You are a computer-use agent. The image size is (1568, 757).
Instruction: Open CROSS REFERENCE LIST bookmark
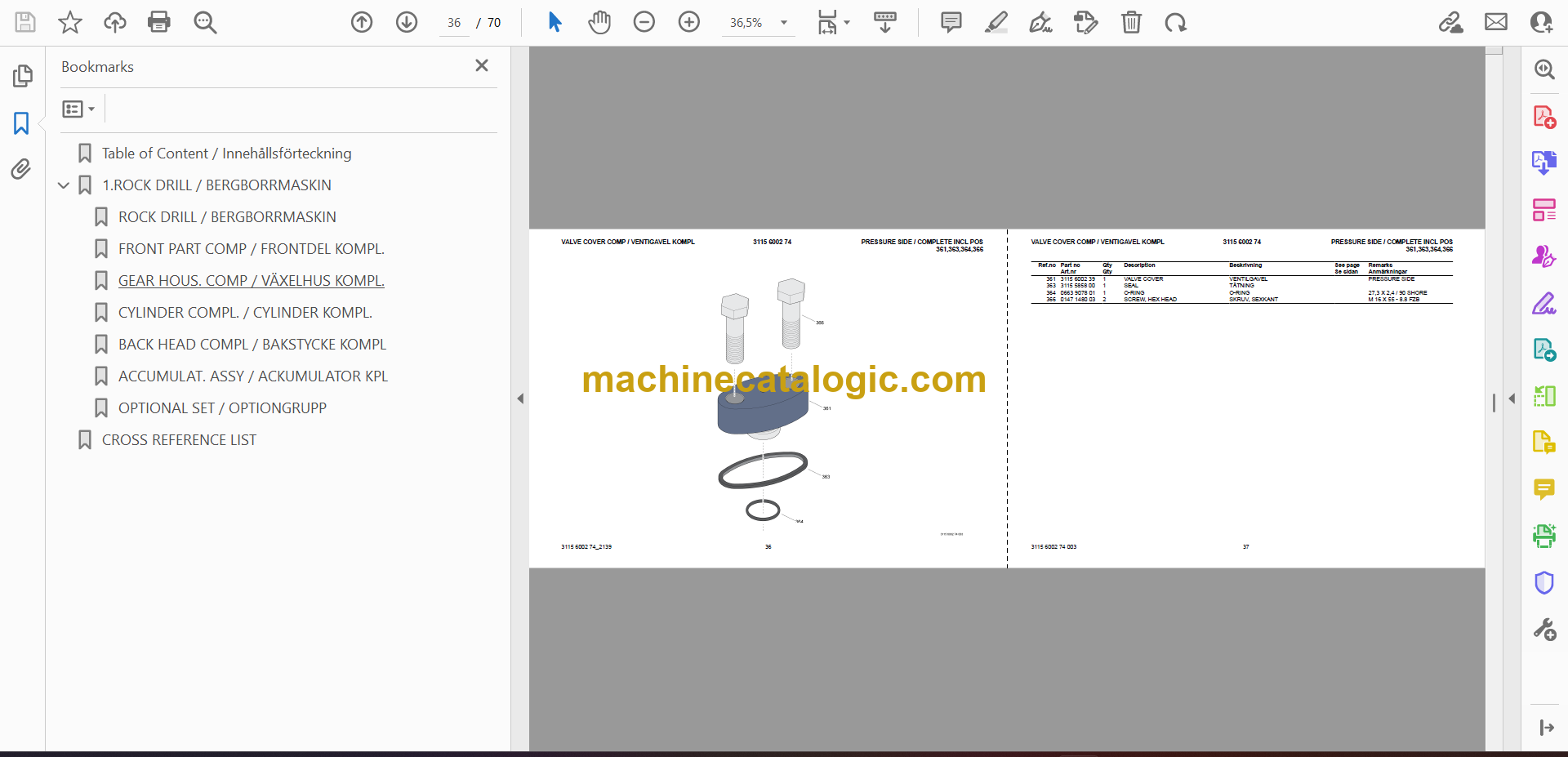[179, 440]
